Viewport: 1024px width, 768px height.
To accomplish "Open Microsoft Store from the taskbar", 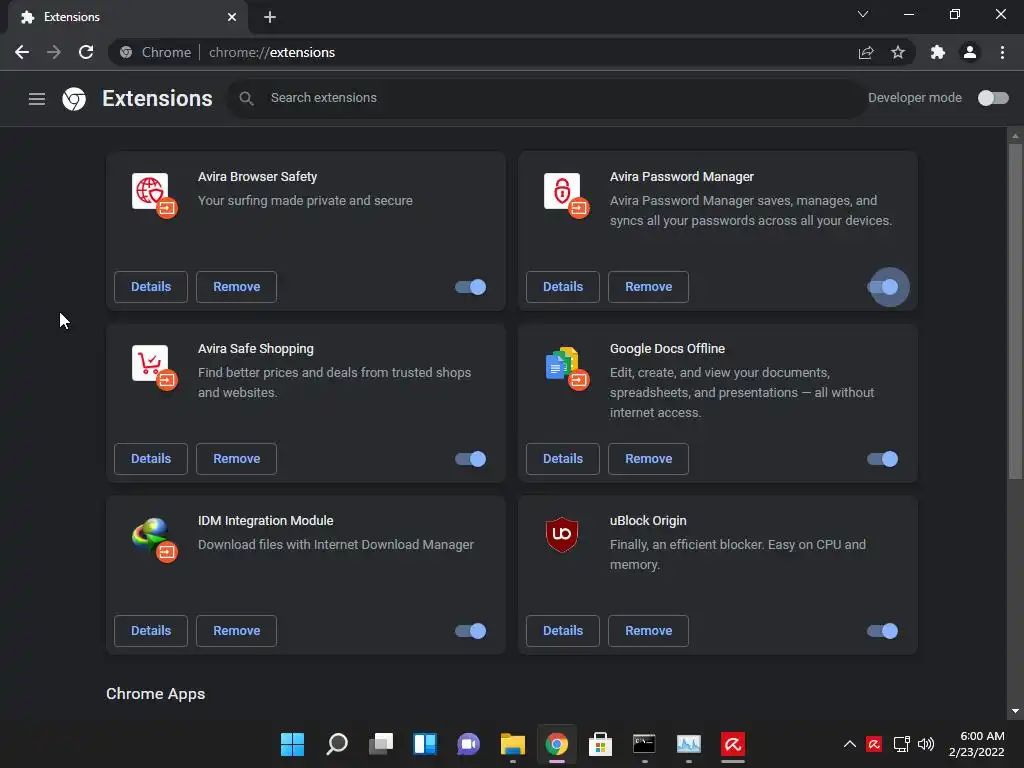I will point(600,744).
